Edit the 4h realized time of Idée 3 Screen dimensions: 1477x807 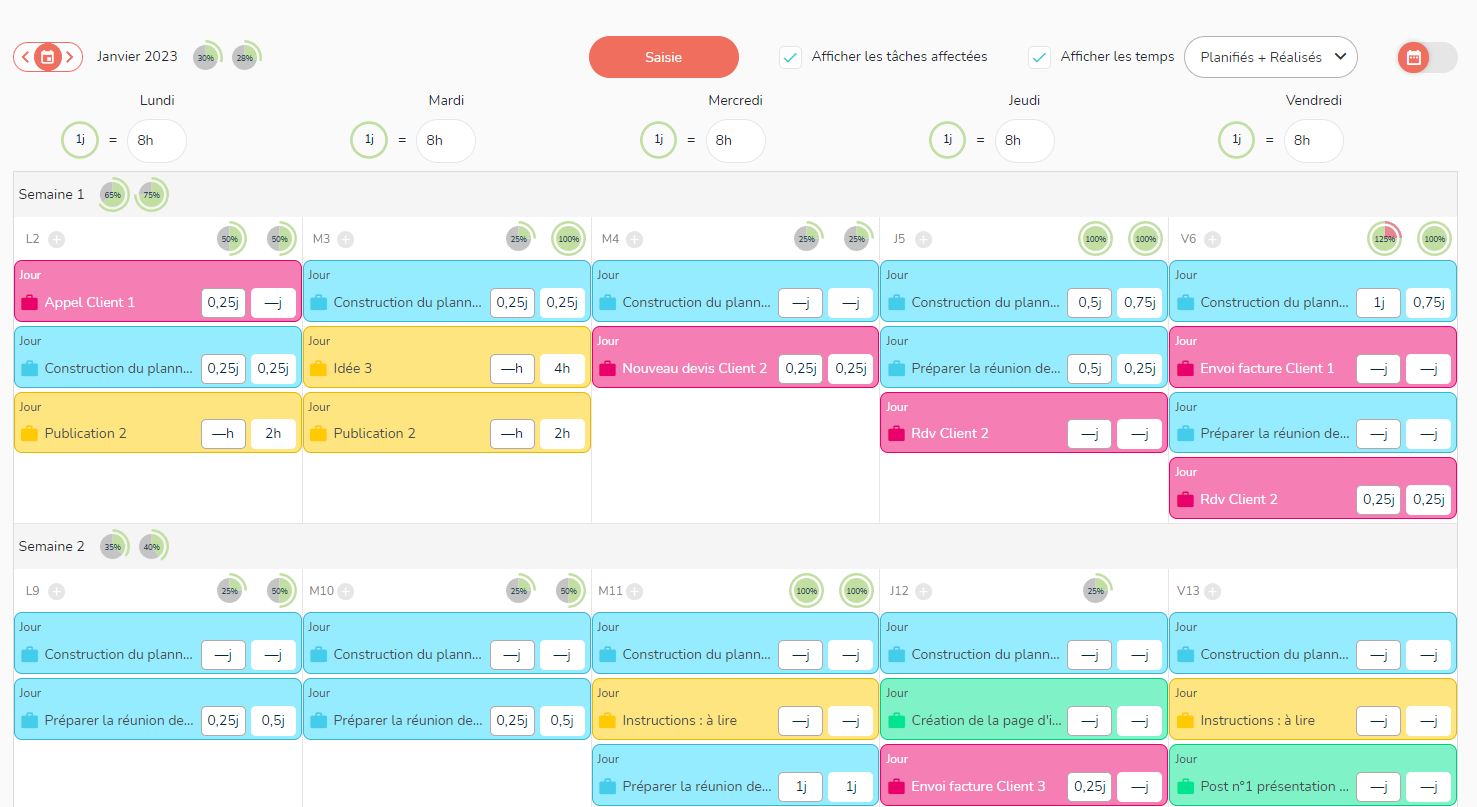pos(562,368)
